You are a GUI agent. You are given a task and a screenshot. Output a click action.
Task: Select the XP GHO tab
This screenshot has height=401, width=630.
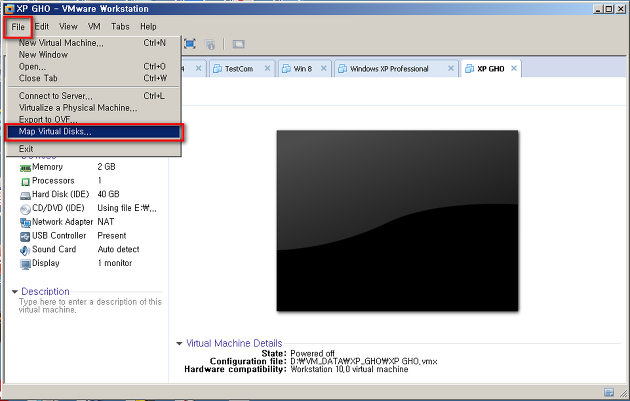coord(491,69)
